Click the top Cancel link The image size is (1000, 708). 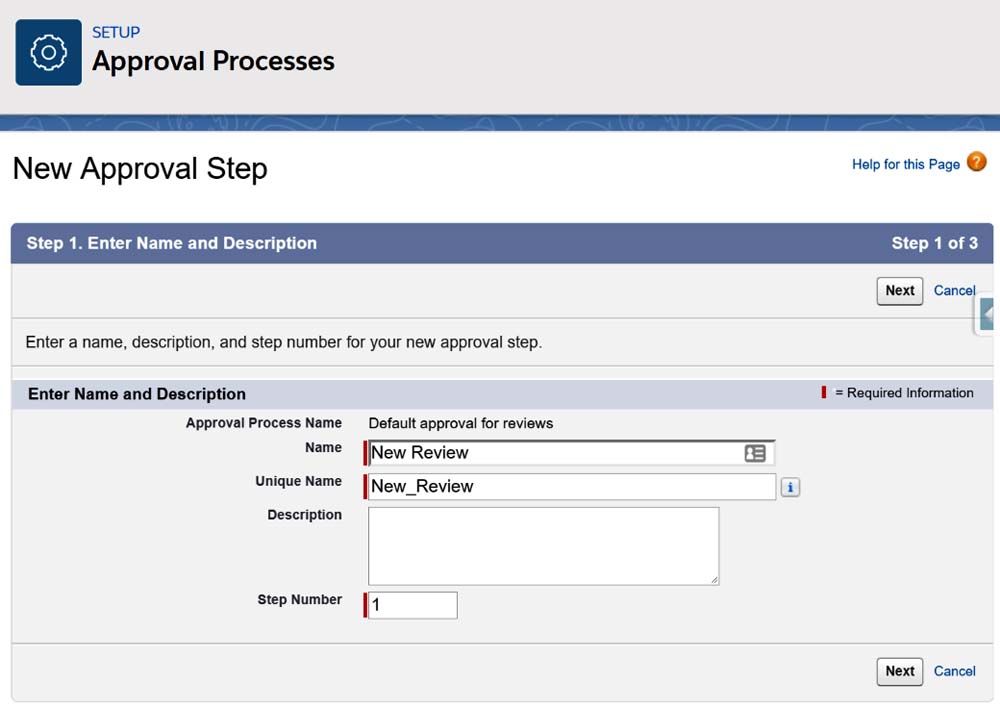click(954, 291)
